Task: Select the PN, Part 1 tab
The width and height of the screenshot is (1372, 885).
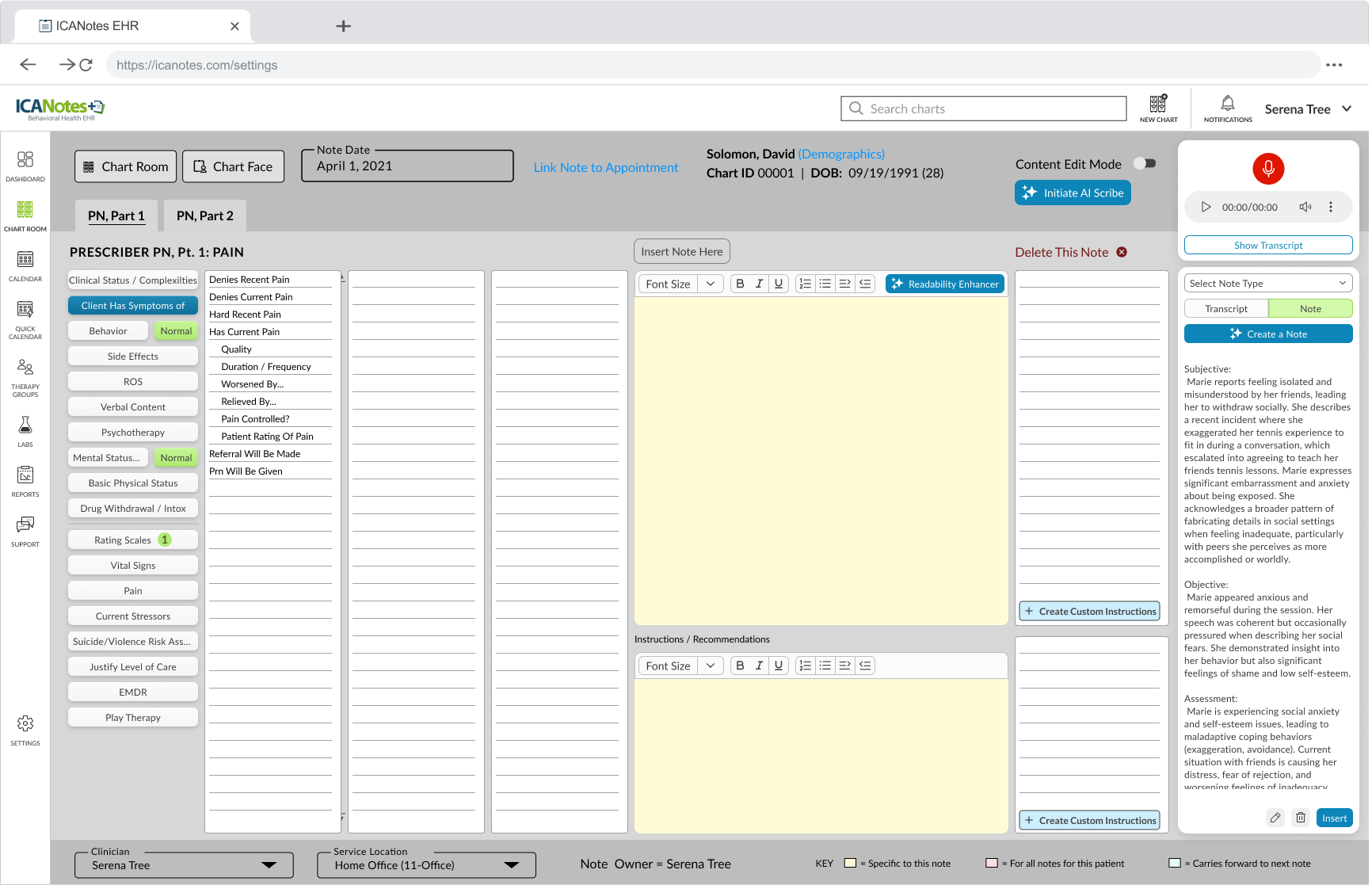Action: point(116,216)
